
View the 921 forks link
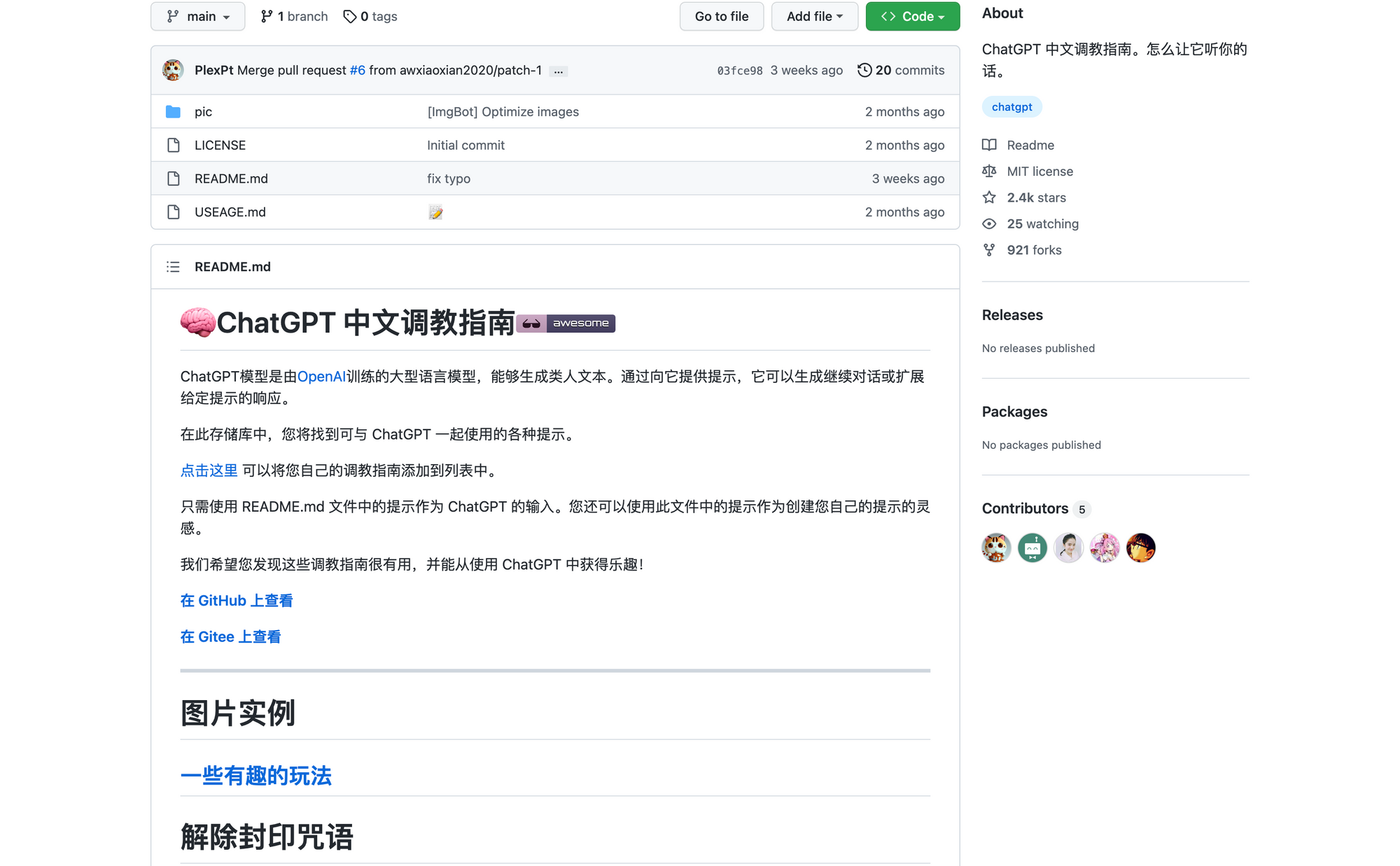[x=1034, y=250]
